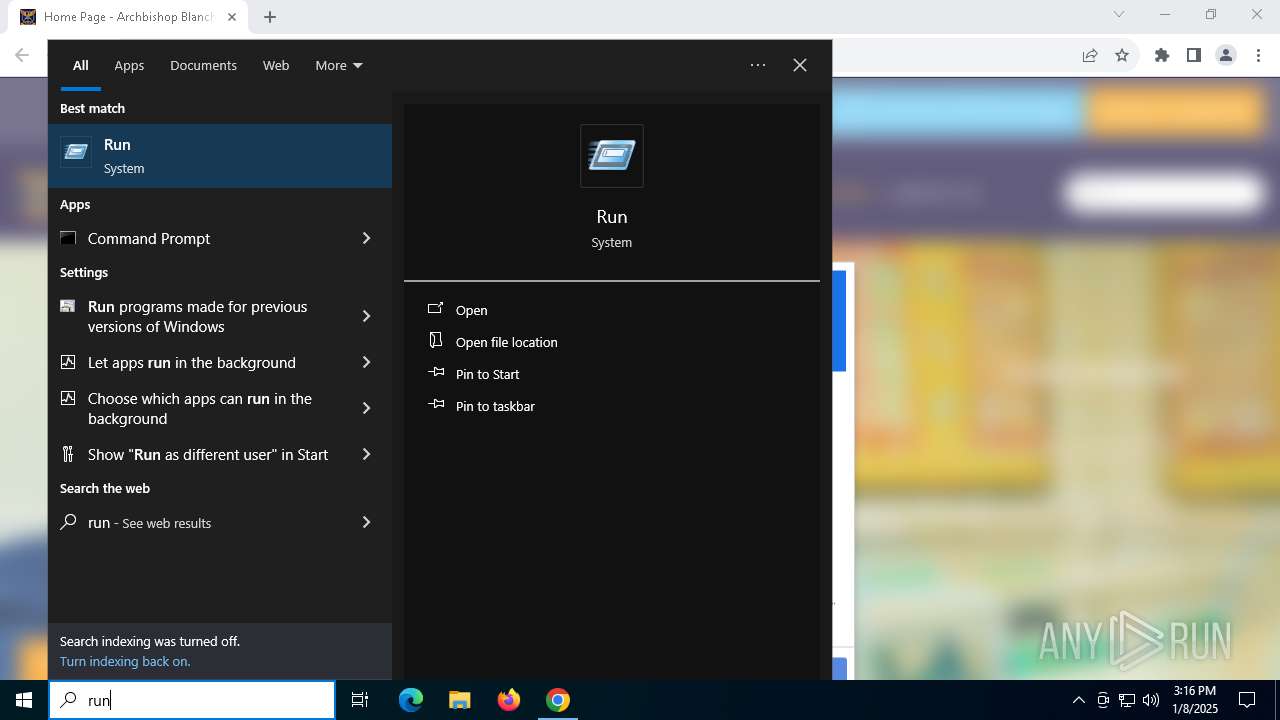Switch to the Apps search tab

129,65
